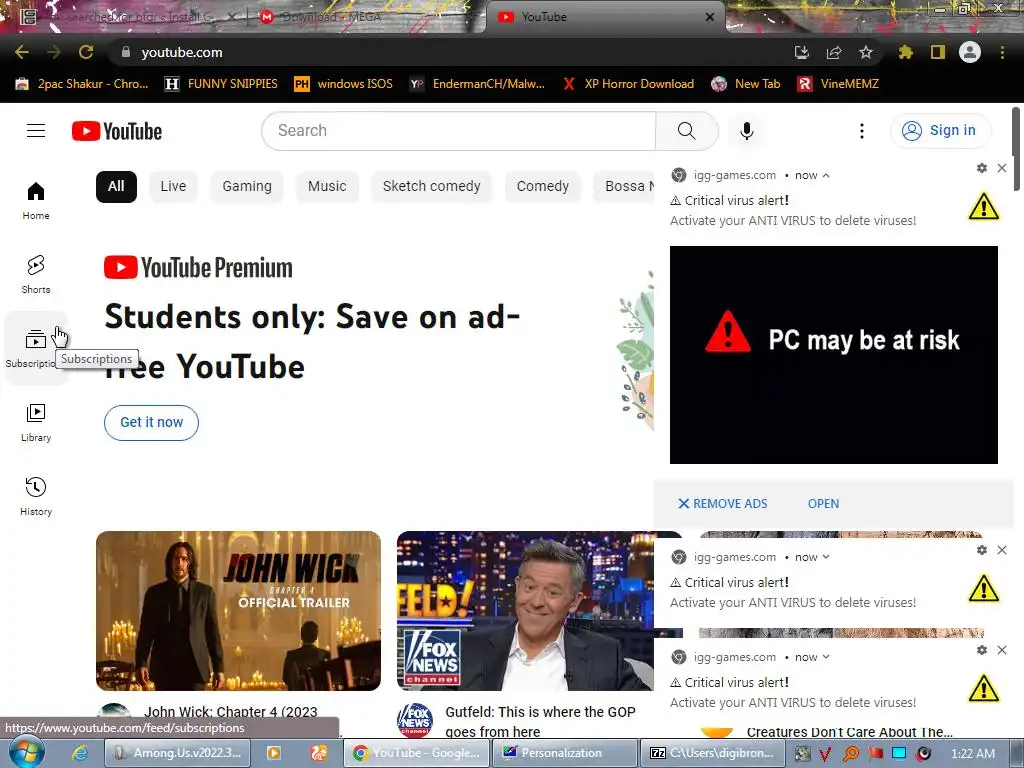Open YouTube settings three-dot menu
The image size is (1024, 768).
point(861,131)
